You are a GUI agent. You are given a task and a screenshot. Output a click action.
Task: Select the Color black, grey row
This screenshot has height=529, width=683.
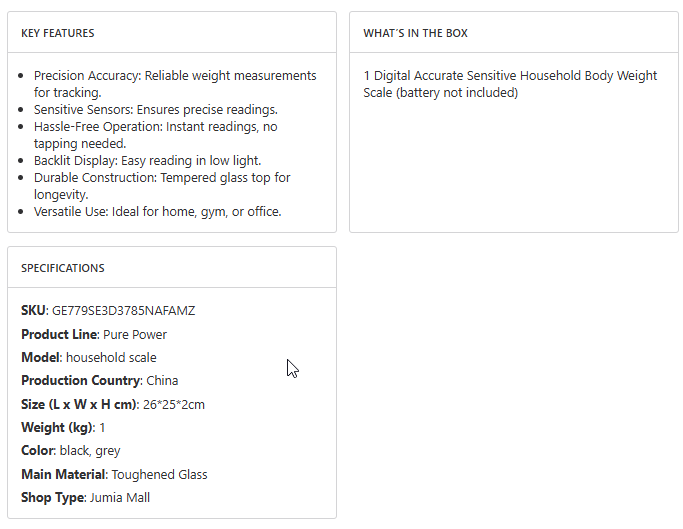click(x=71, y=451)
